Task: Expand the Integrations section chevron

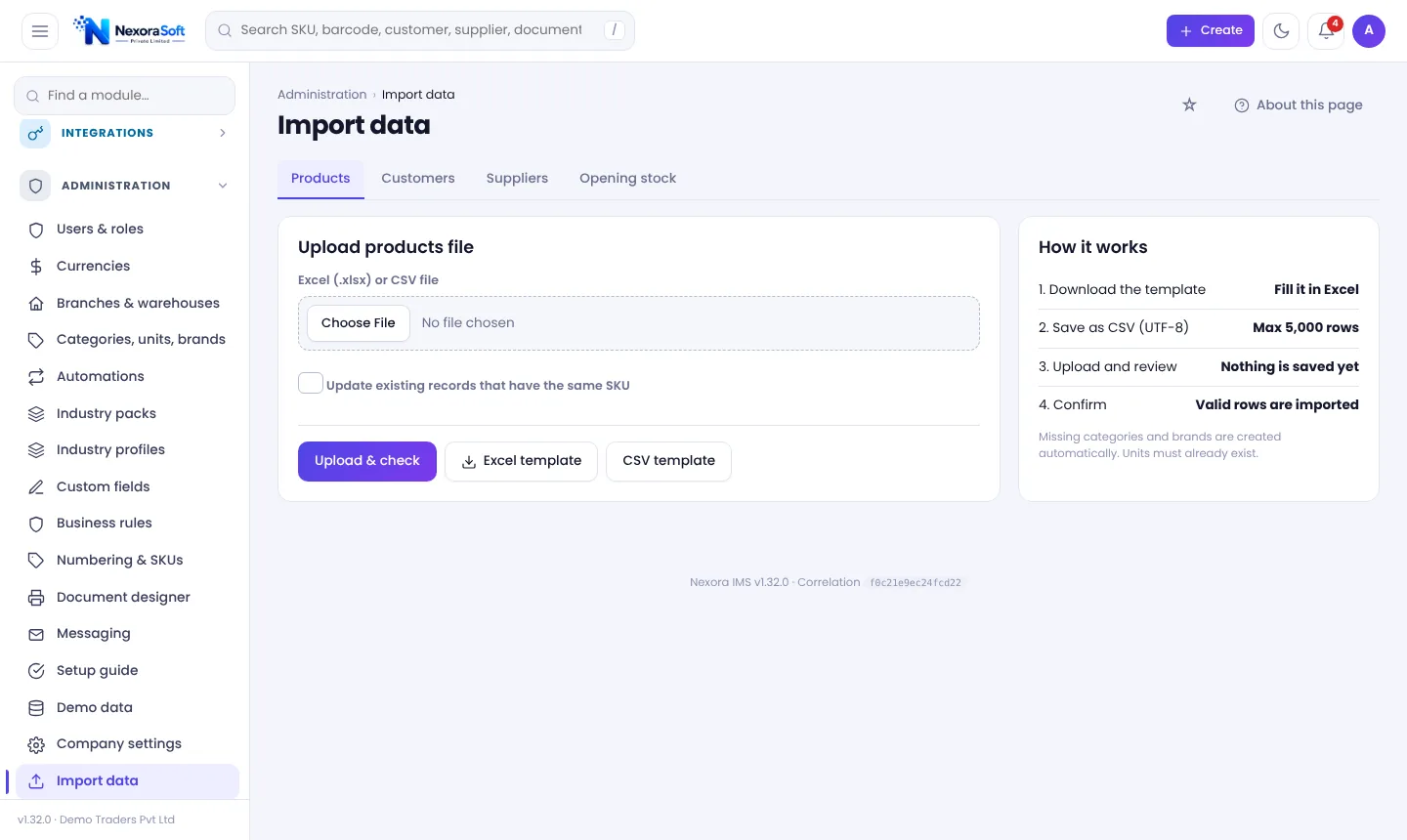Action: [x=223, y=133]
